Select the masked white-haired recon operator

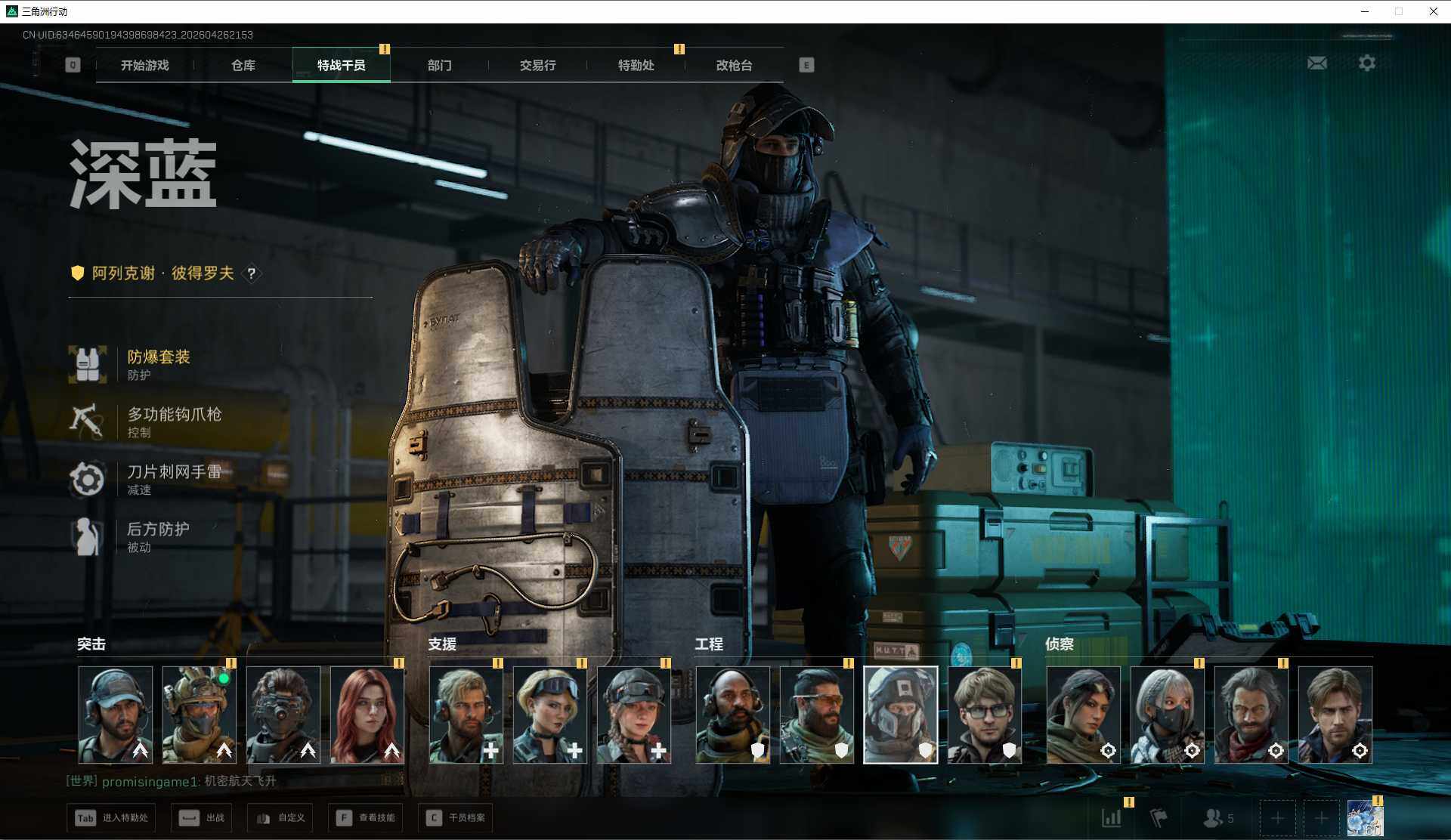pyautogui.click(x=1167, y=715)
